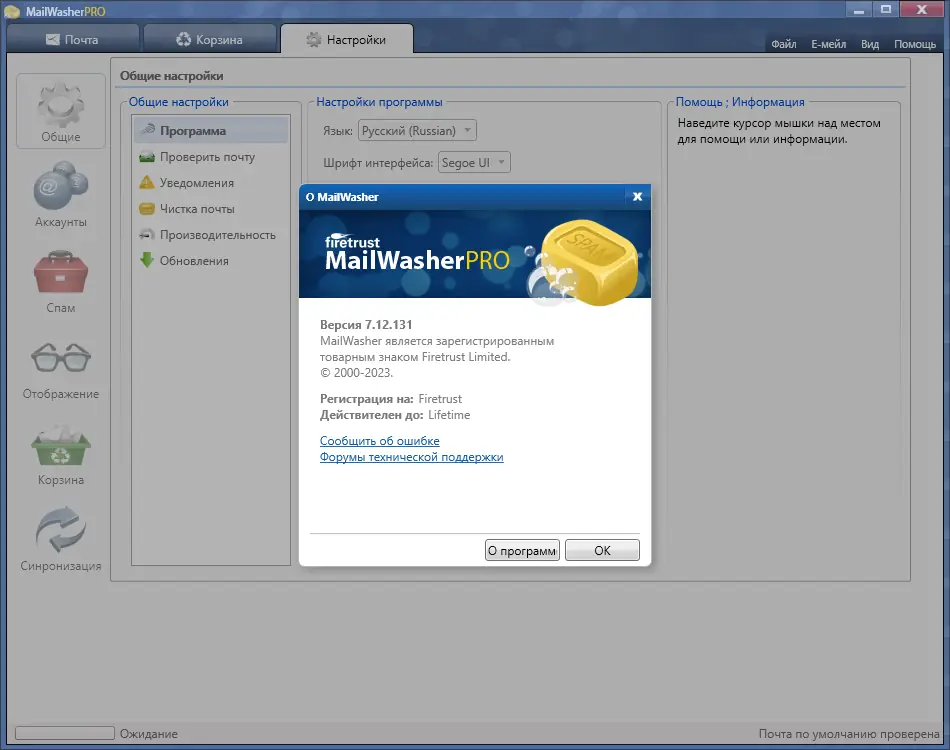
Task: Click the Версия 7.12.131 text
Action: click(x=366, y=325)
